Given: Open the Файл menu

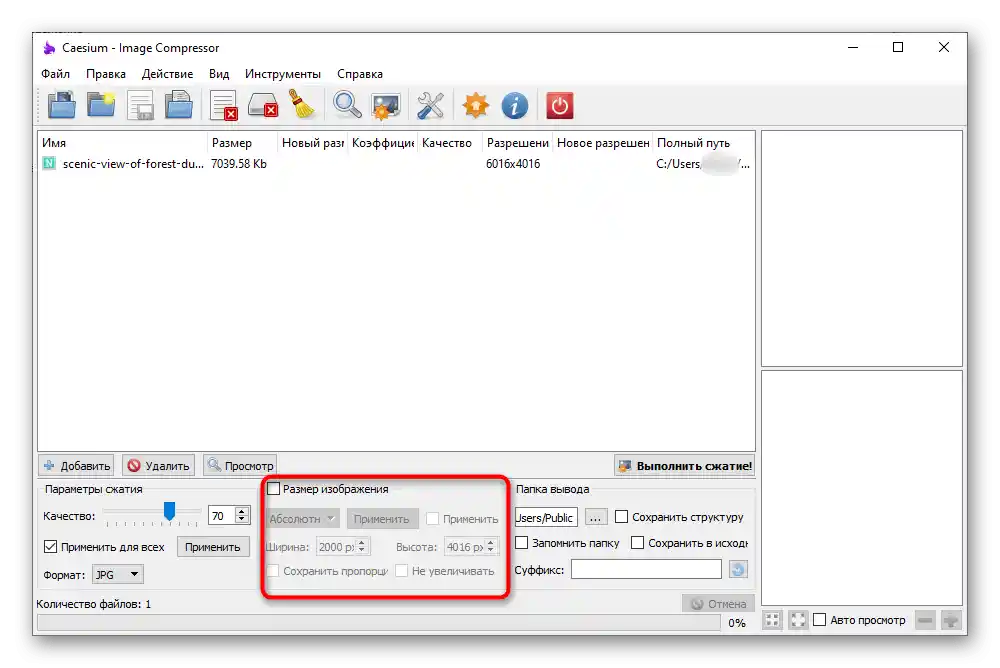Looking at the screenshot, I should point(55,74).
